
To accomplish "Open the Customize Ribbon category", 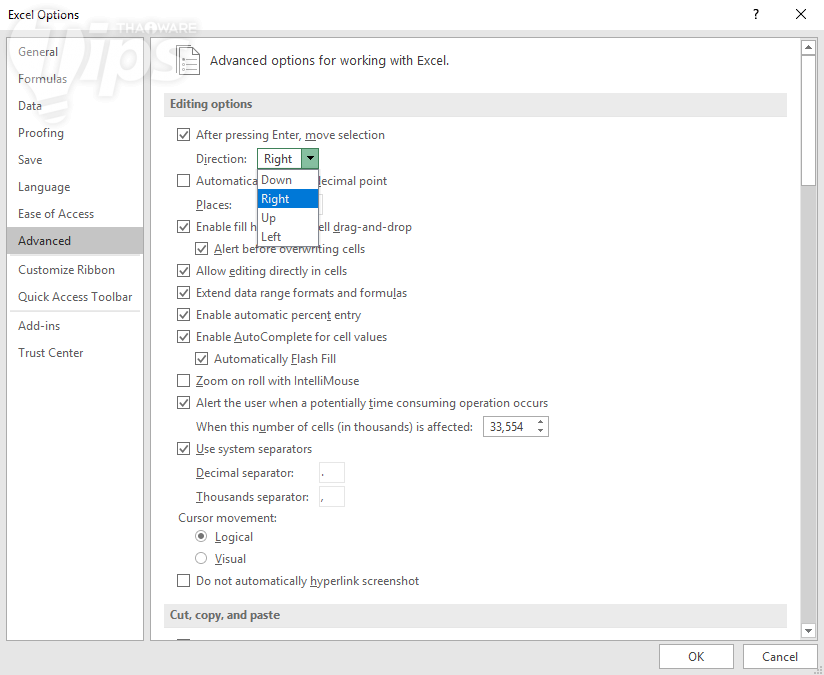I will (75, 270).
